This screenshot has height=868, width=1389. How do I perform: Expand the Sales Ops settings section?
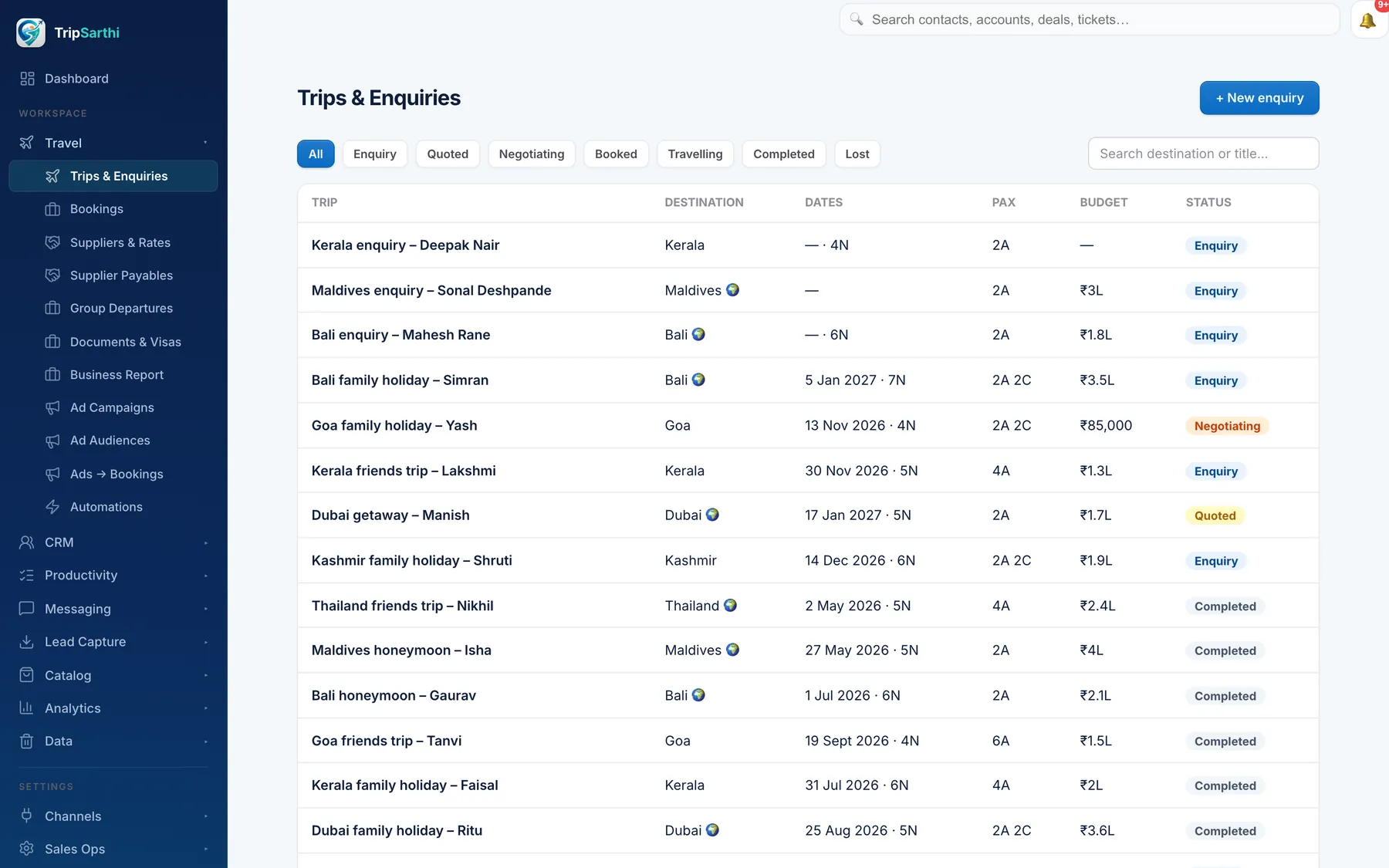coord(113,849)
